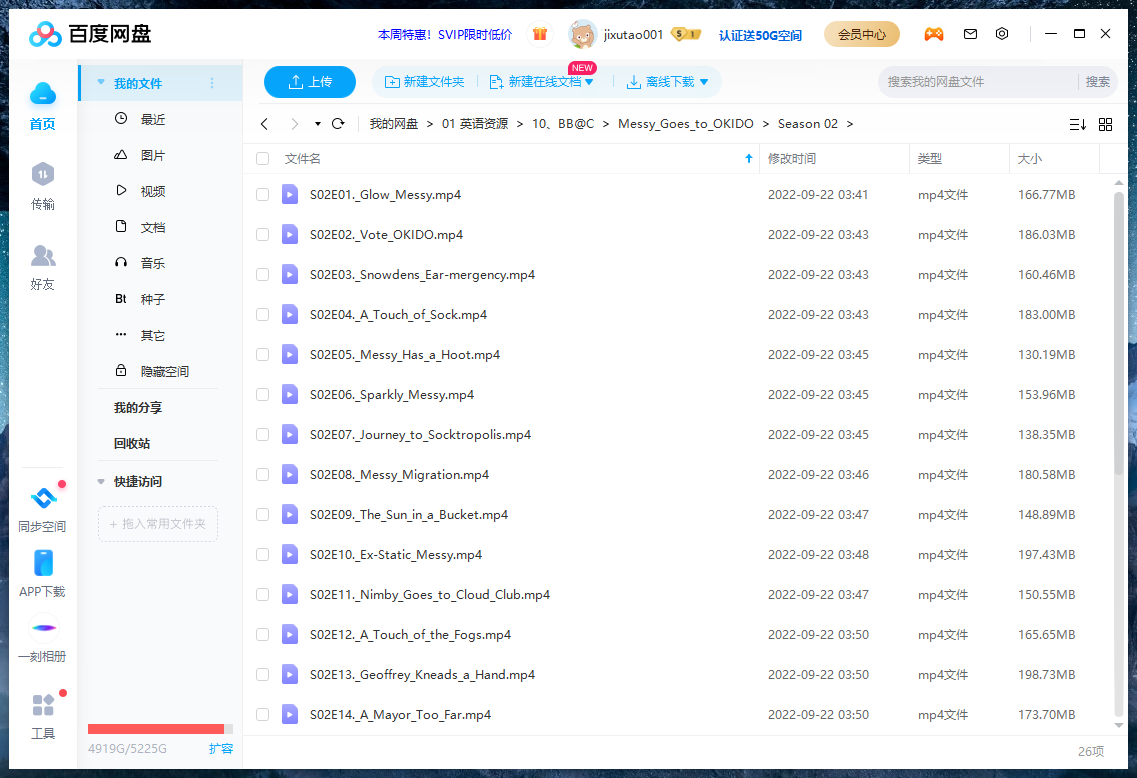Switch to grid thumbnail view
The height and width of the screenshot is (778, 1137).
1105,125
